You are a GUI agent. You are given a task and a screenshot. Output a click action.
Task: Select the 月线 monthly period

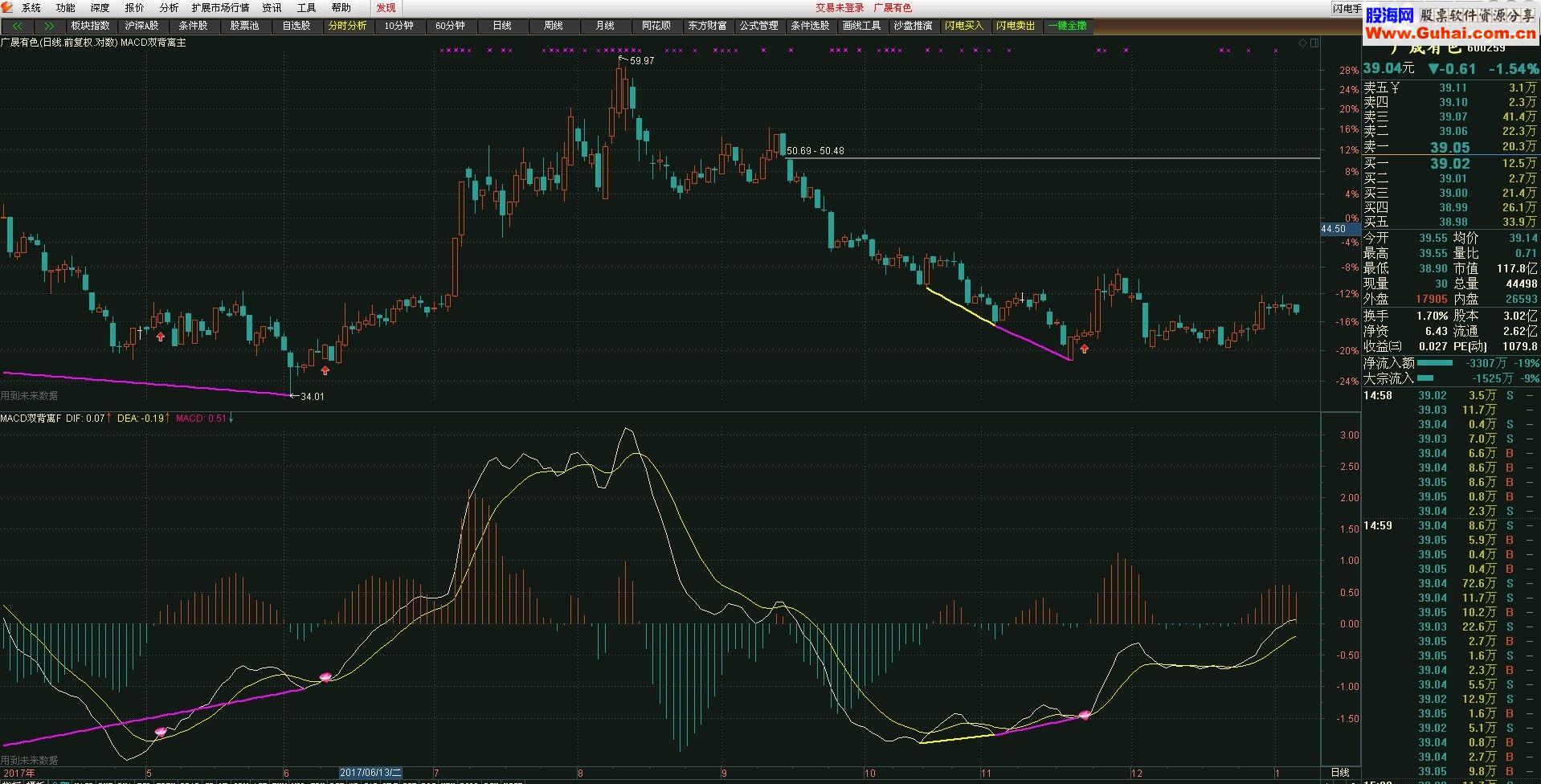coord(604,26)
